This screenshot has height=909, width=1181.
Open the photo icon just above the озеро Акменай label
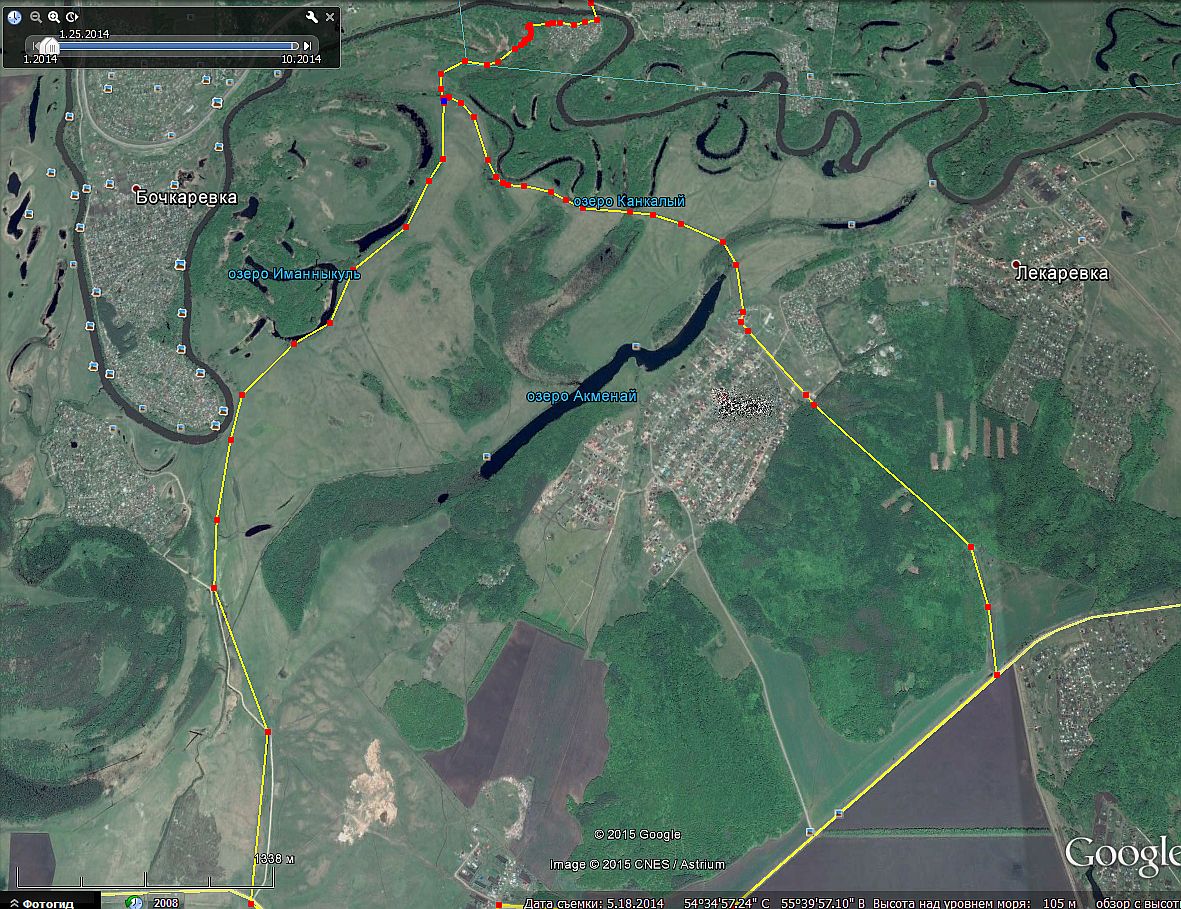(636, 346)
